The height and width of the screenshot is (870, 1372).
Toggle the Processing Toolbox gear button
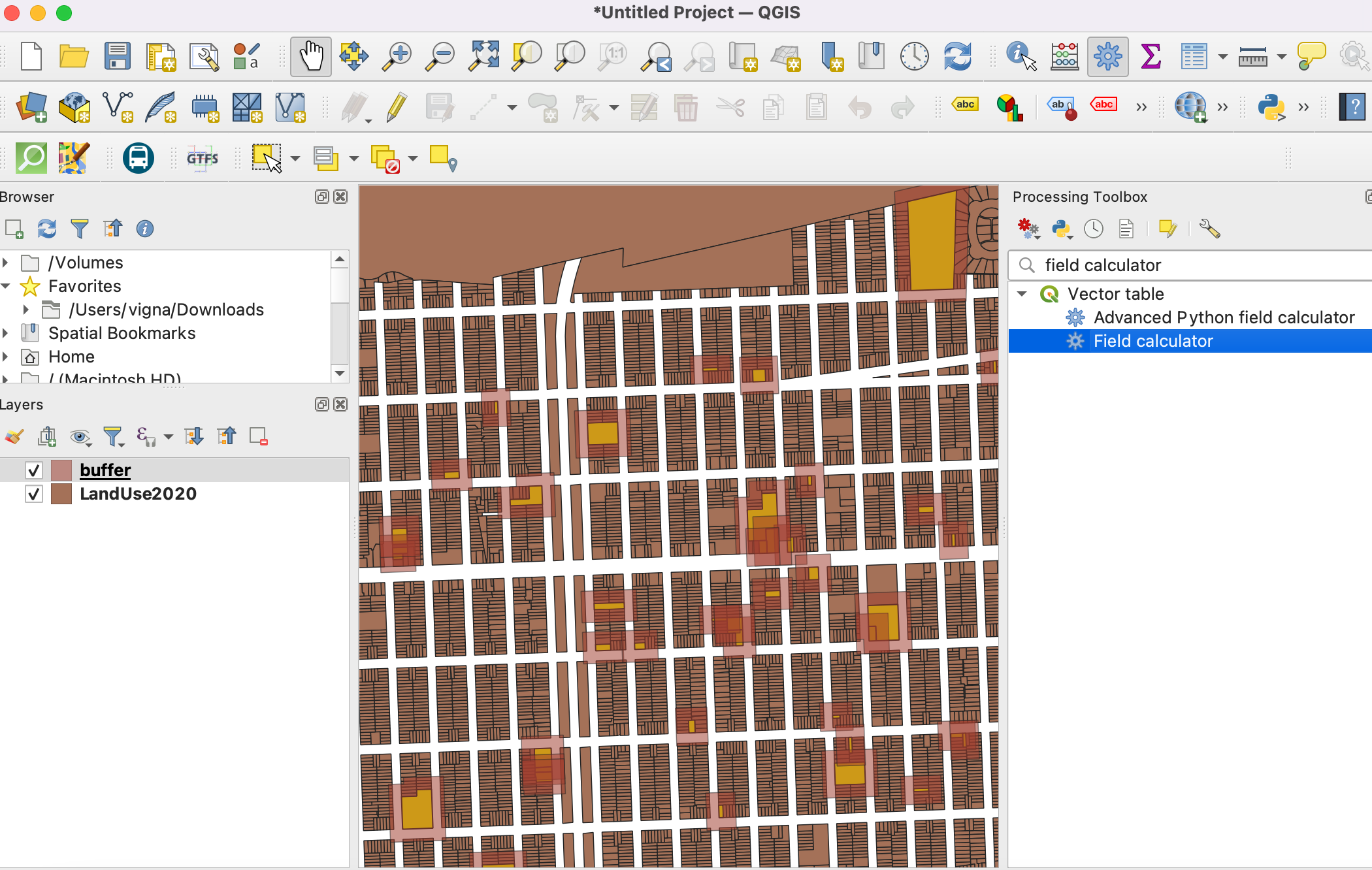(1107, 57)
